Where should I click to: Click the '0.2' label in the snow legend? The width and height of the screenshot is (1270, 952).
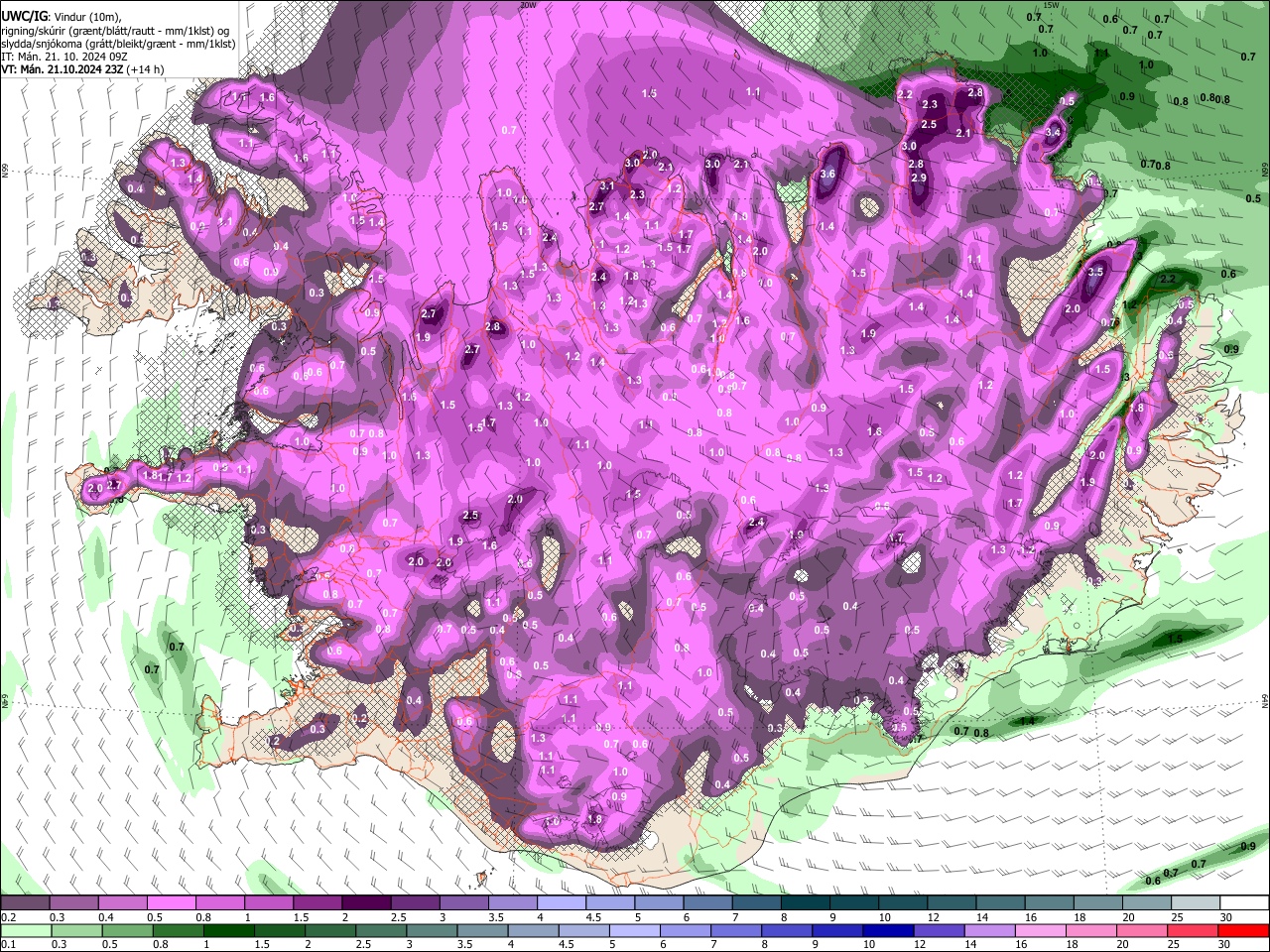point(8,917)
